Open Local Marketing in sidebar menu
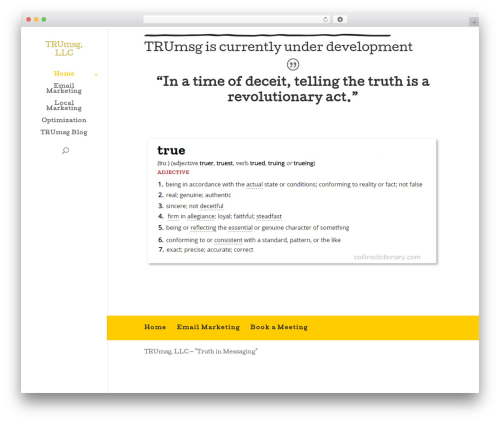Viewport: 500px width, 423px height. (x=64, y=105)
